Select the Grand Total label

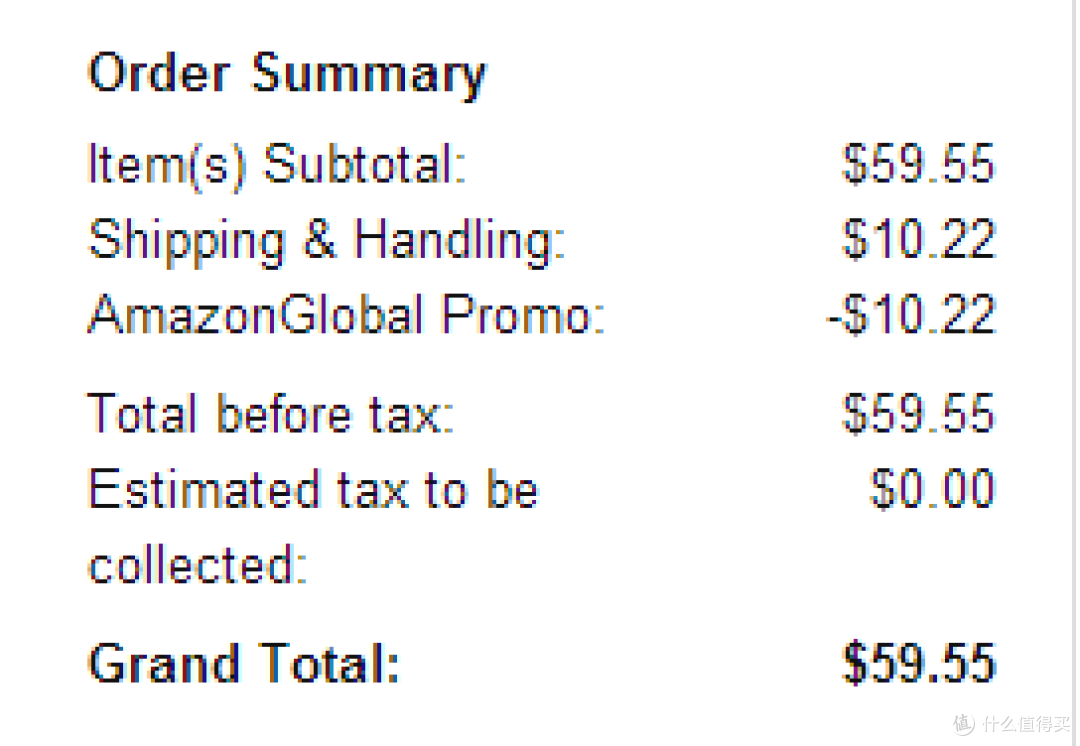click(244, 663)
